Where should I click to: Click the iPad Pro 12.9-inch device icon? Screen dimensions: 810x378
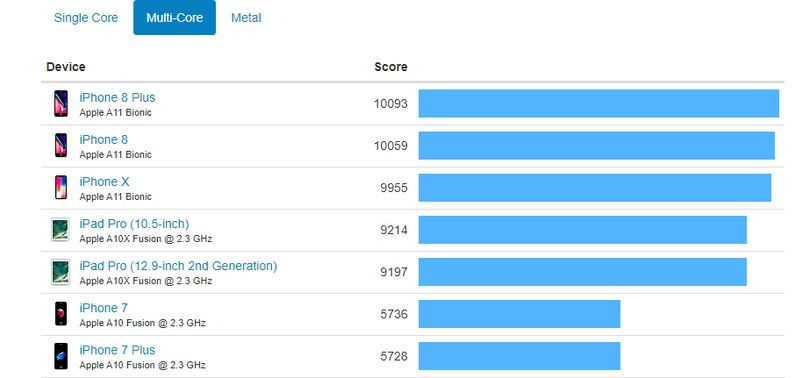(x=60, y=272)
